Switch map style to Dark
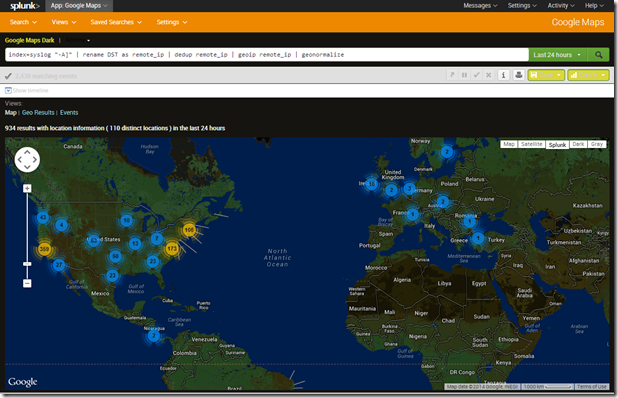 (578, 144)
